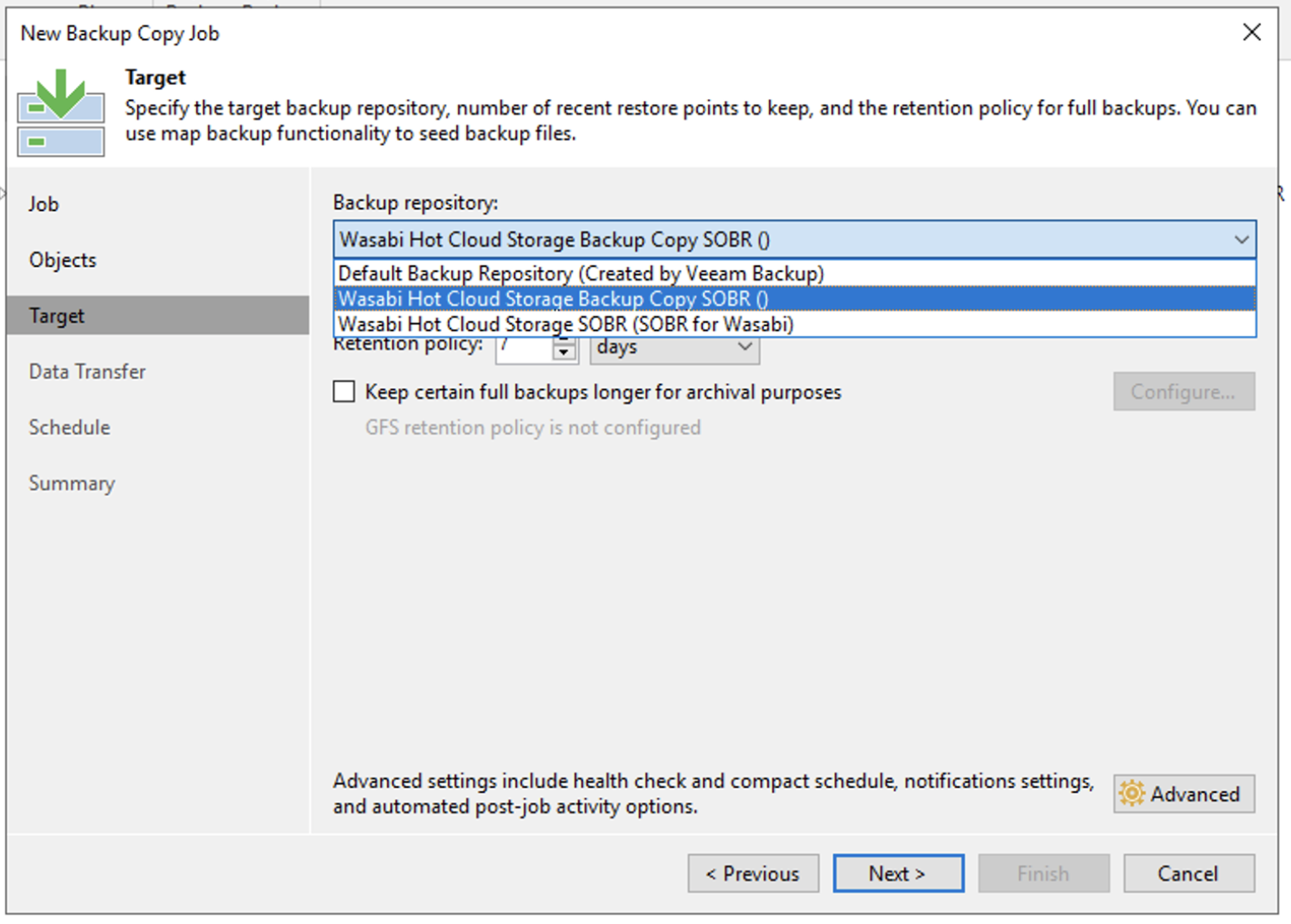The image size is (1291, 924).
Task: Click the < Previous button
Action: tap(753, 873)
